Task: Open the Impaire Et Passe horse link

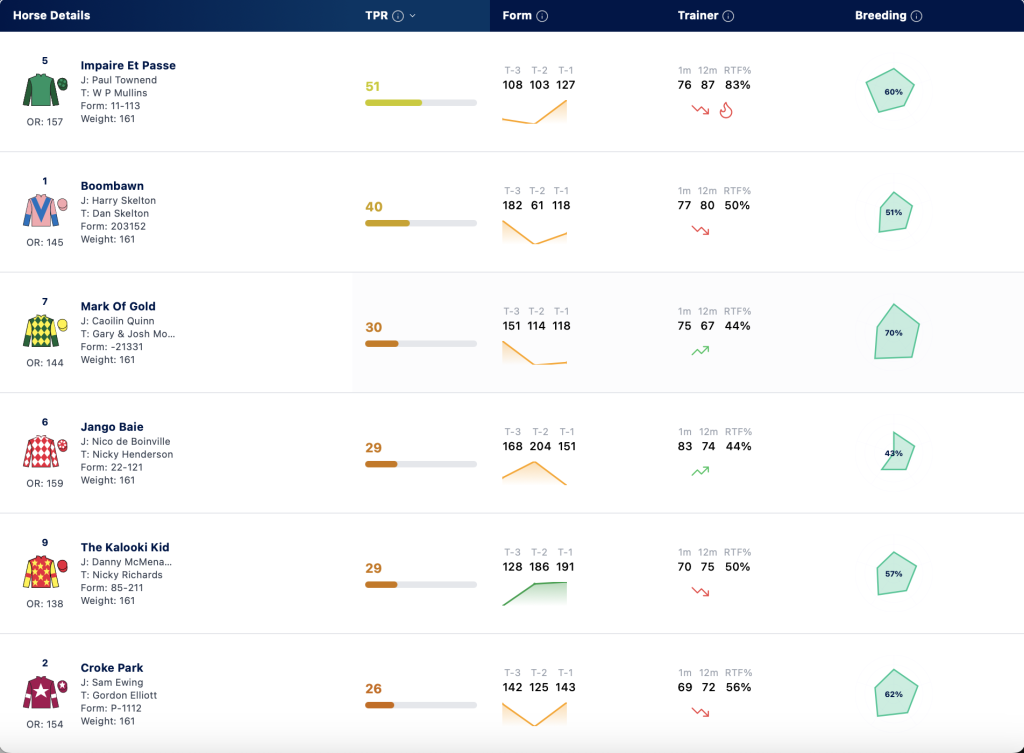Action: (x=128, y=65)
